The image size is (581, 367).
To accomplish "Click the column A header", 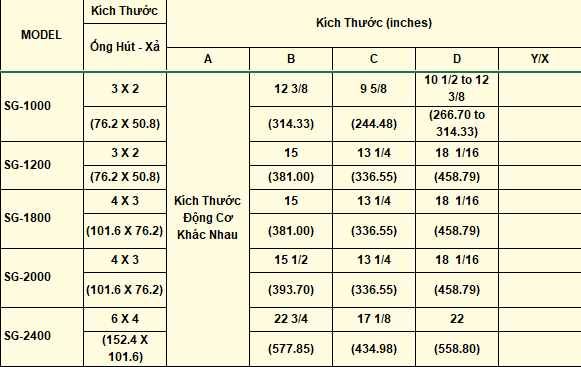I will [x=208, y=59].
